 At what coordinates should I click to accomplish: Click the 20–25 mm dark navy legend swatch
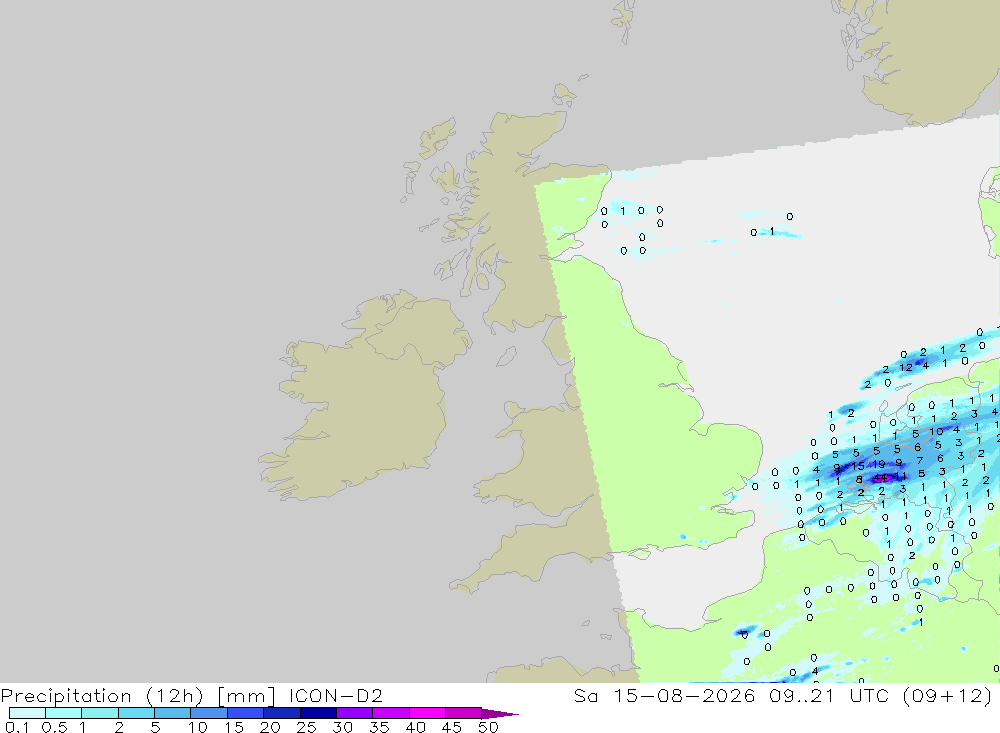[282, 713]
